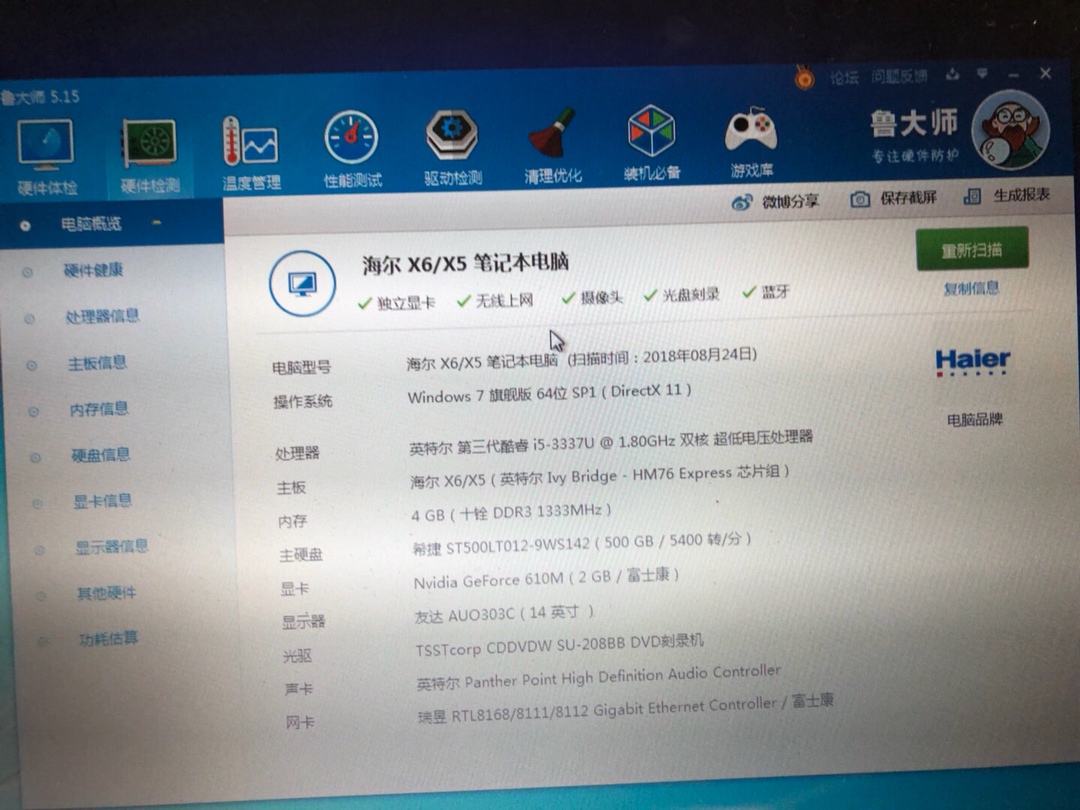Select 硬盘信息 in sidebar
Viewport: 1080px width, 810px height.
click(x=101, y=455)
